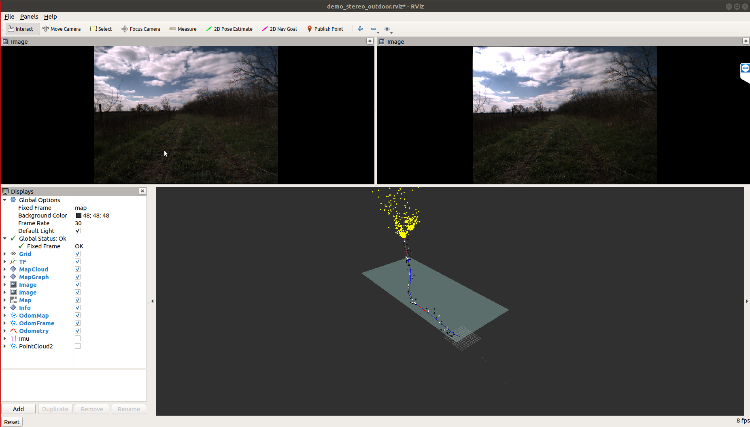The height and width of the screenshot is (427, 750).
Task: Click the Add display button
Action: pos(18,409)
